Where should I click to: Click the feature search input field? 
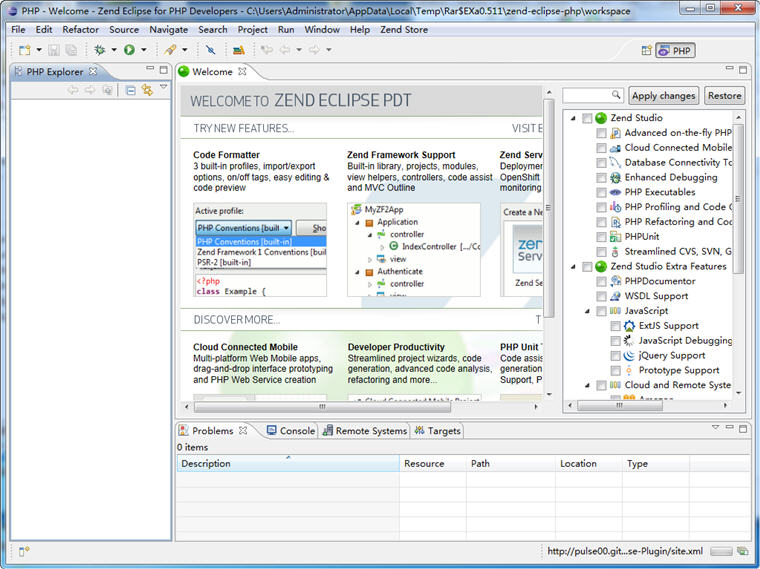point(593,96)
